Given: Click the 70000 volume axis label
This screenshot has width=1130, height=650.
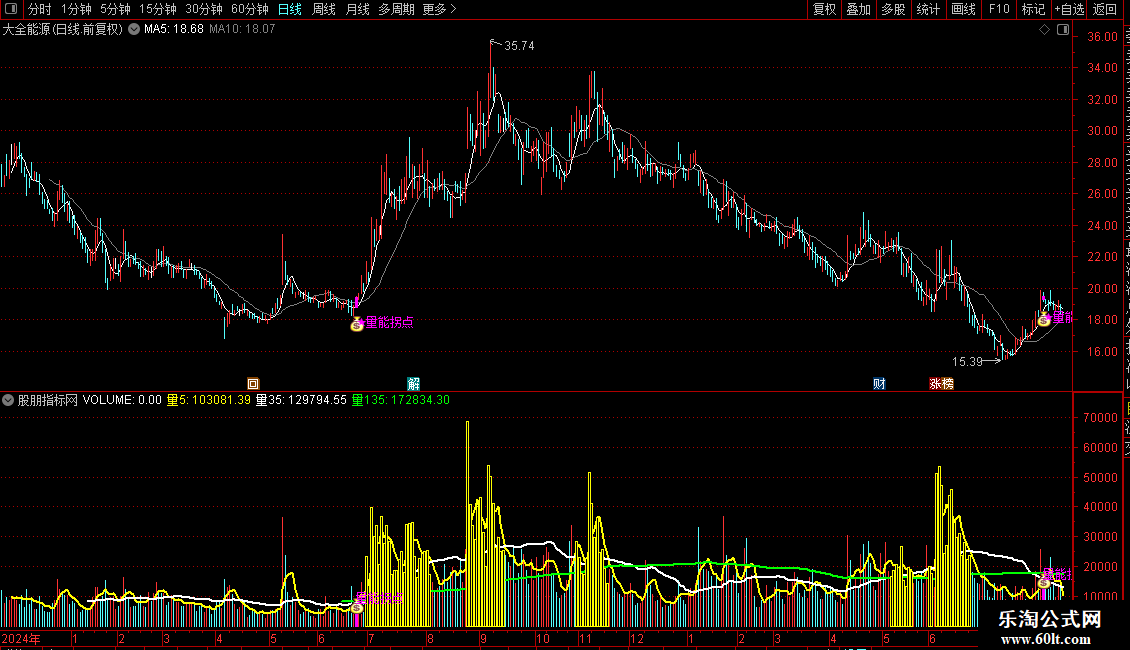Looking at the screenshot, I should (1100, 417).
